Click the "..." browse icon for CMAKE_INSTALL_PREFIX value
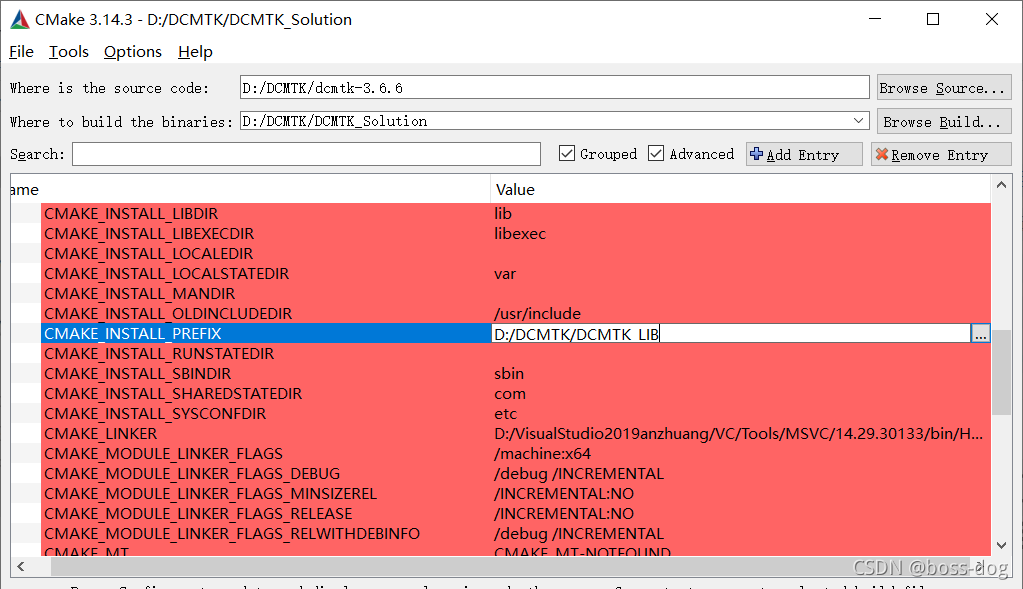Image resolution: width=1023 pixels, height=589 pixels. click(x=979, y=333)
